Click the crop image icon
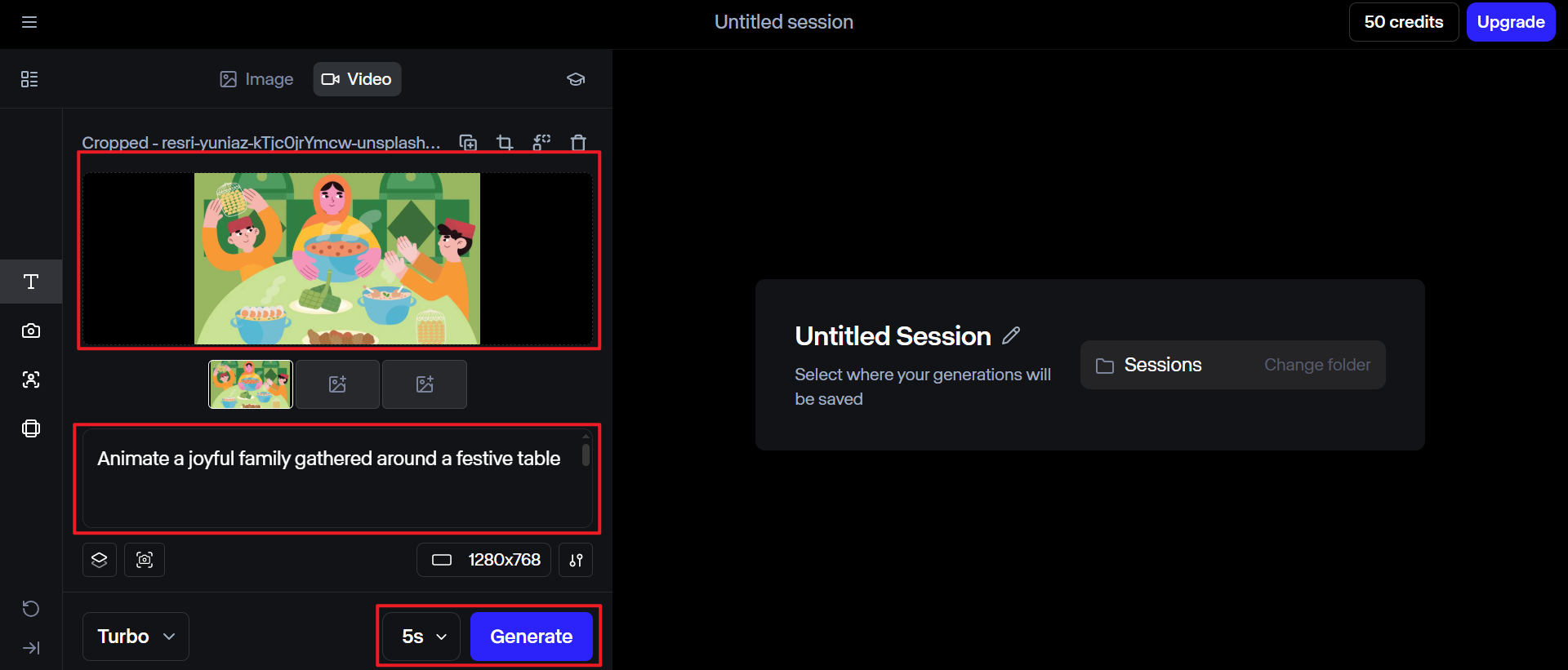The image size is (1568, 670). [x=505, y=143]
